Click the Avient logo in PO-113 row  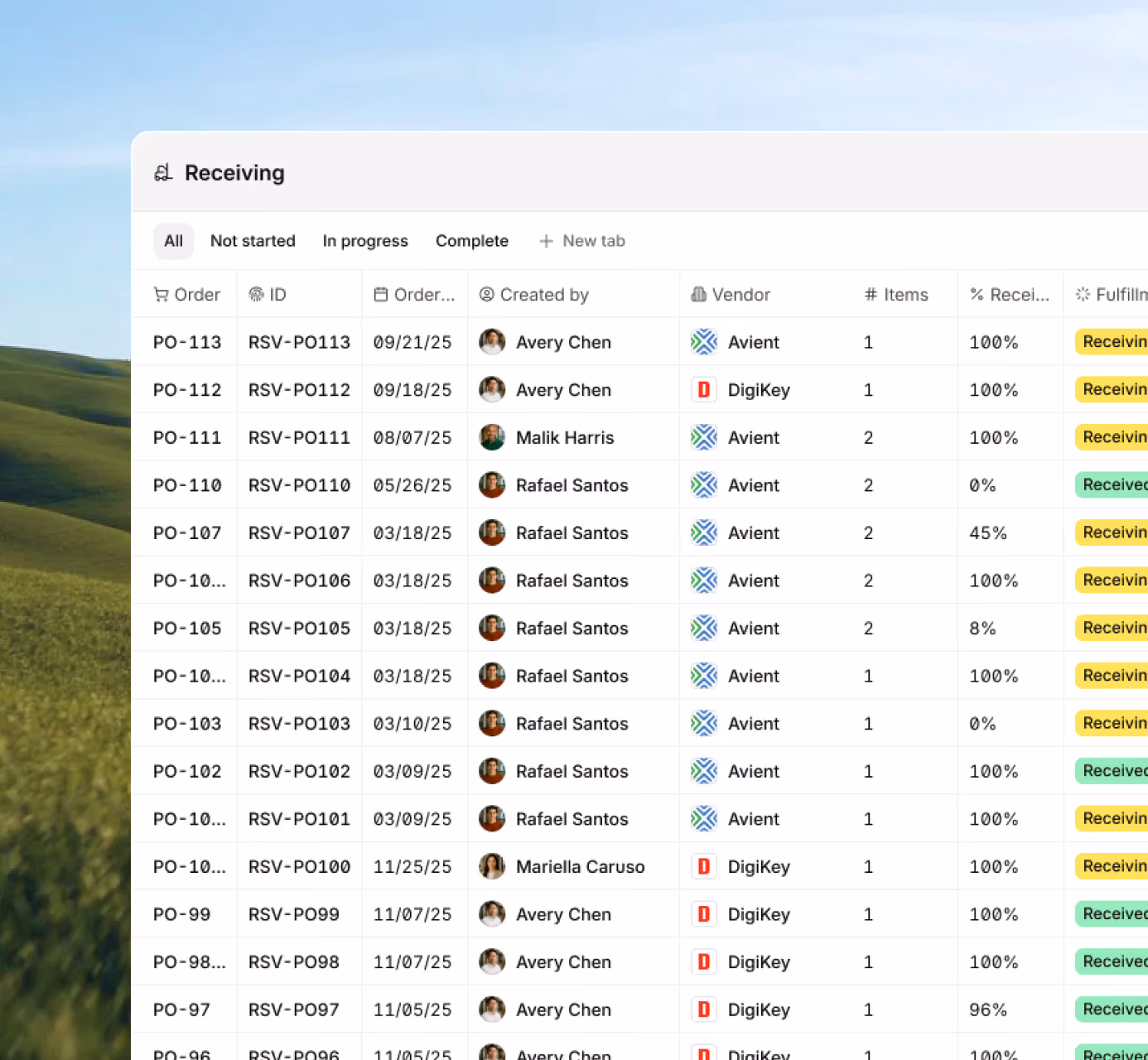[704, 342]
